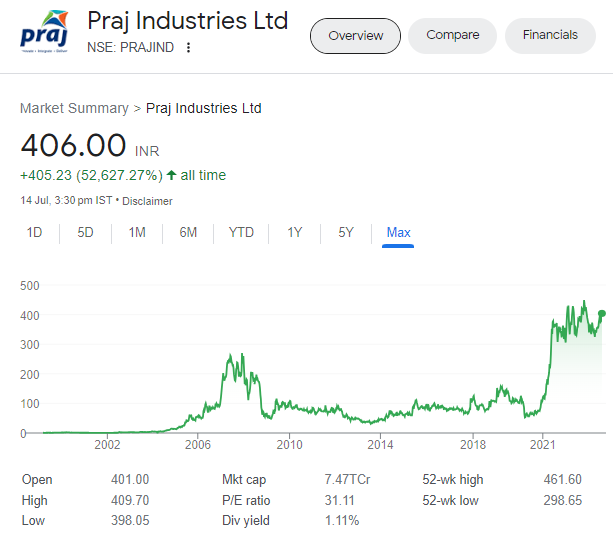Switch chart to YTD range
This screenshot has width=613, height=540.
tap(241, 233)
